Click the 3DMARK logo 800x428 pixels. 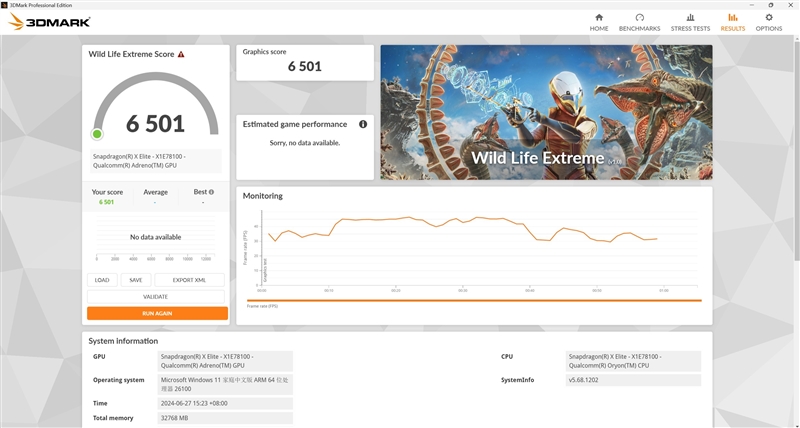coord(49,22)
